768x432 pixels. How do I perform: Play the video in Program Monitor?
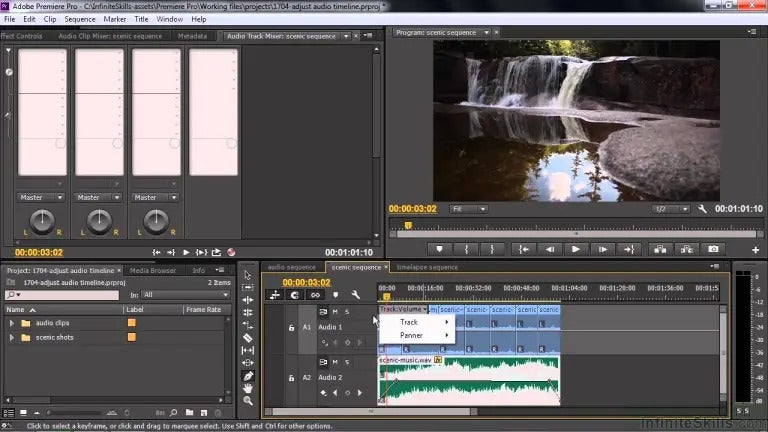(575, 248)
